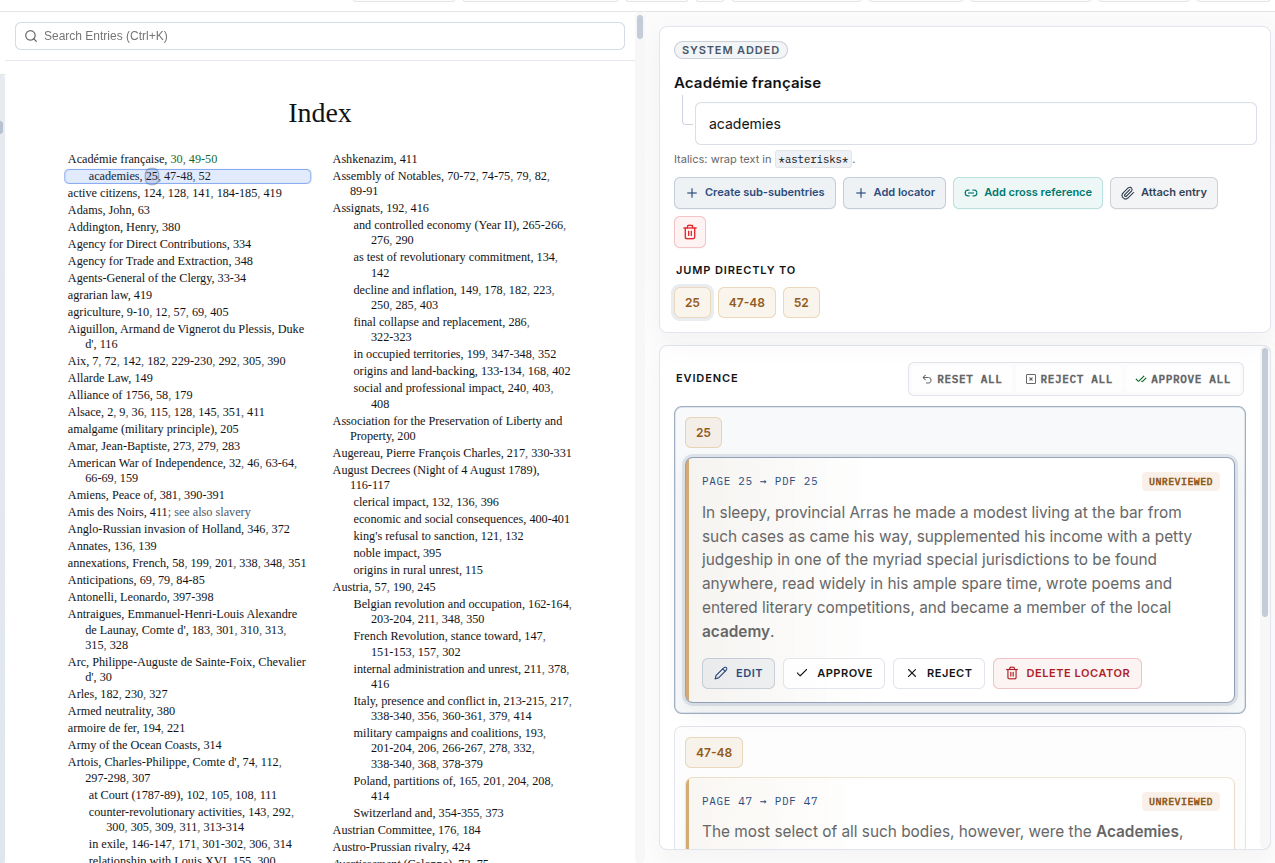Select the Allarde Law index entry
The width and height of the screenshot is (1275, 863).
110,378
